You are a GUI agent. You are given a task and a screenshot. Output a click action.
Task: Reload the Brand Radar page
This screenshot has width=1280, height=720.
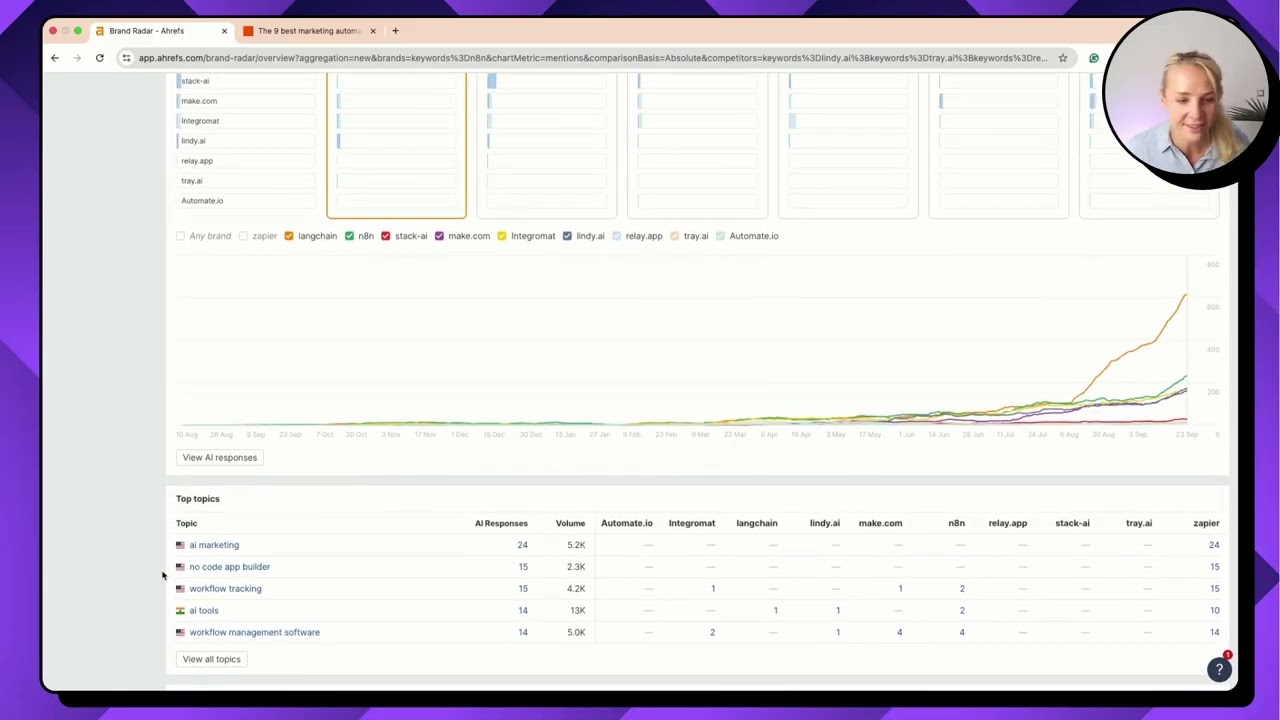click(x=100, y=58)
